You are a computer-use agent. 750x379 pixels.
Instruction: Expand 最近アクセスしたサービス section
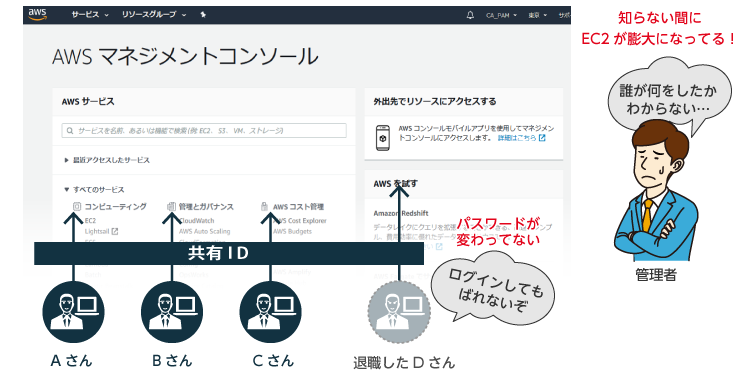click(x=107, y=160)
